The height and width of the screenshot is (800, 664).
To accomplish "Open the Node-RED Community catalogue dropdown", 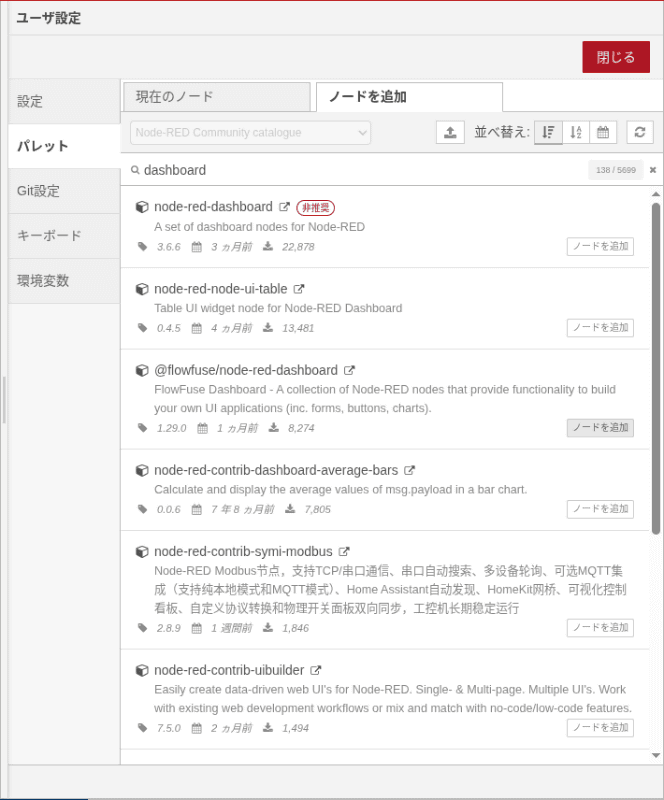I will click(x=250, y=133).
